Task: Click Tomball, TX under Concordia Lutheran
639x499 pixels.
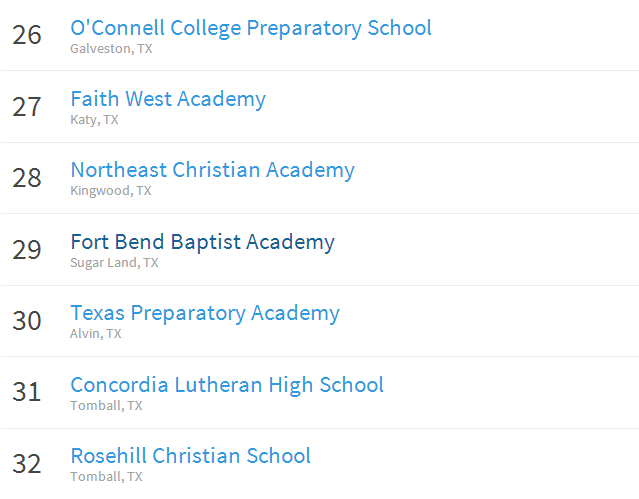Action: click(106, 406)
